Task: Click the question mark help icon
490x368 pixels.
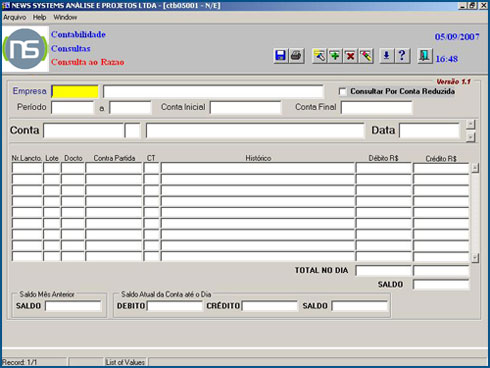Action: [402, 56]
